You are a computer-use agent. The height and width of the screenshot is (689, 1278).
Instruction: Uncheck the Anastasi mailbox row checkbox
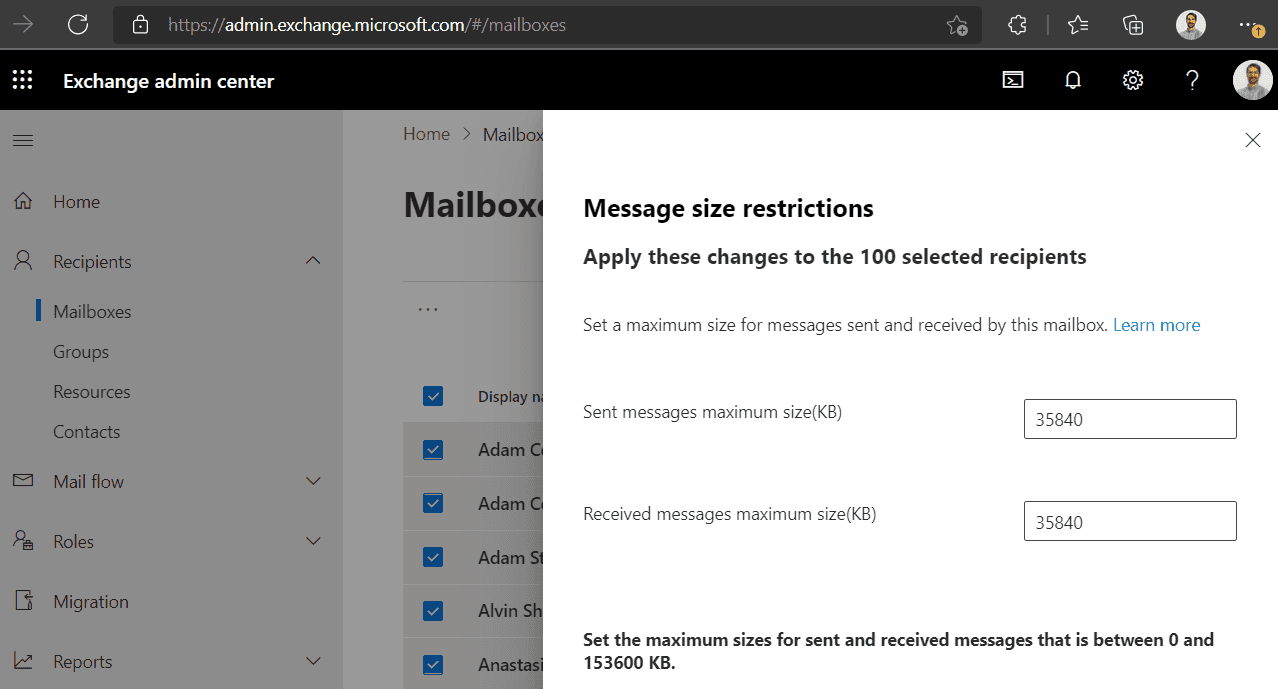click(x=433, y=664)
